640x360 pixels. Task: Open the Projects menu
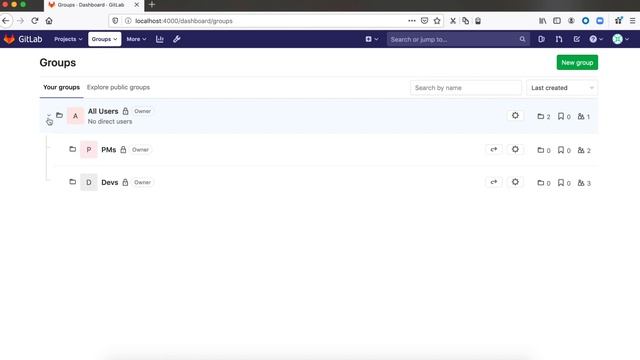[68, 39]
